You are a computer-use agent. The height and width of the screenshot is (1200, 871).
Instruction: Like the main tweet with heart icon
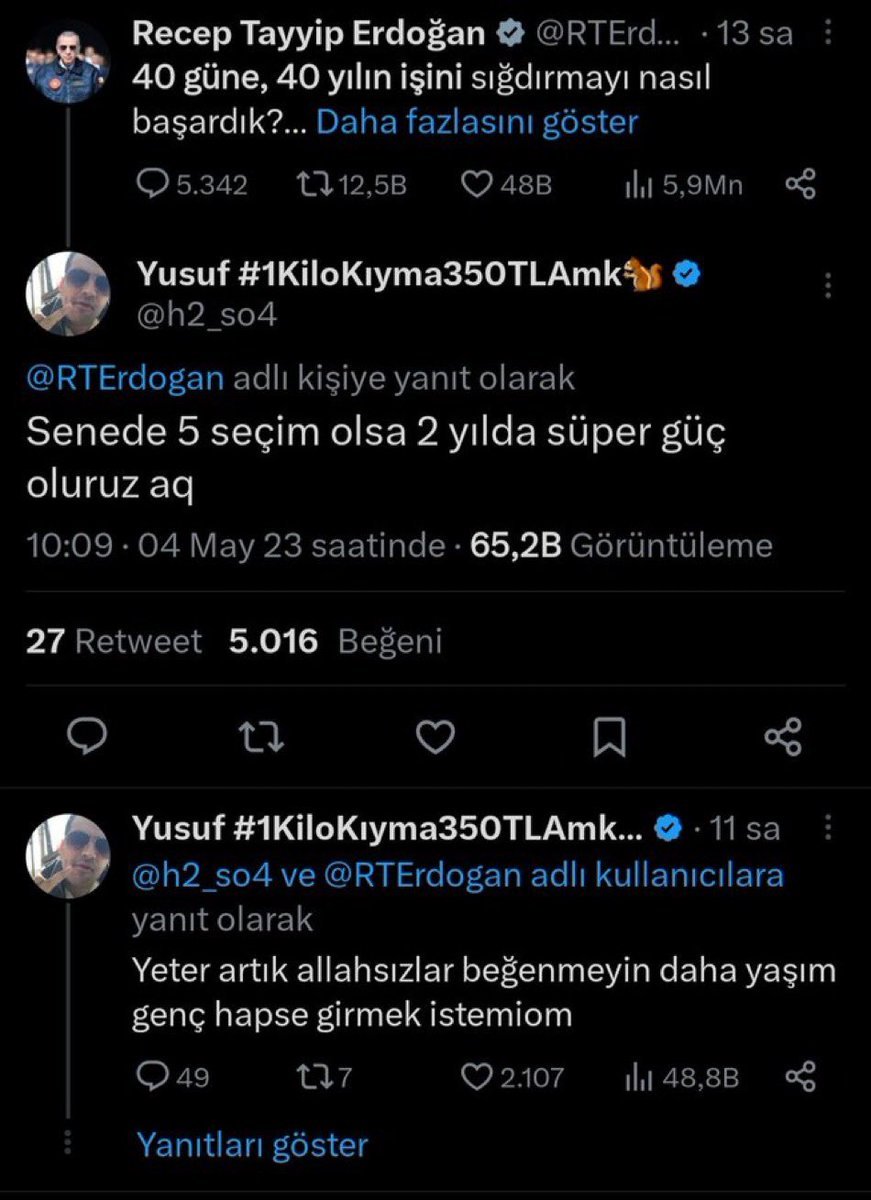coord(435,738)
